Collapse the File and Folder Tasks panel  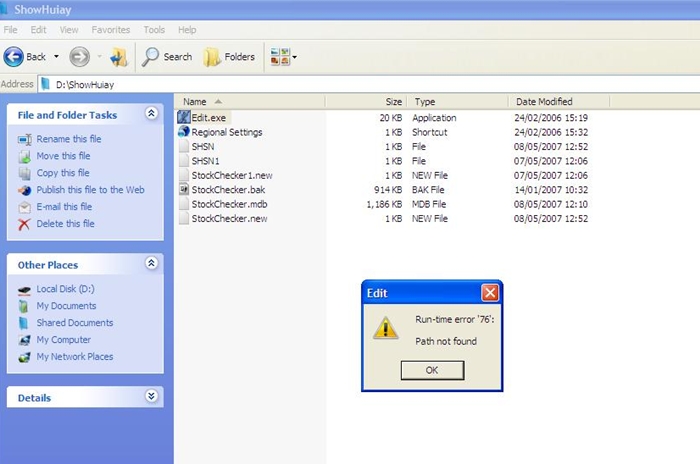151,113
